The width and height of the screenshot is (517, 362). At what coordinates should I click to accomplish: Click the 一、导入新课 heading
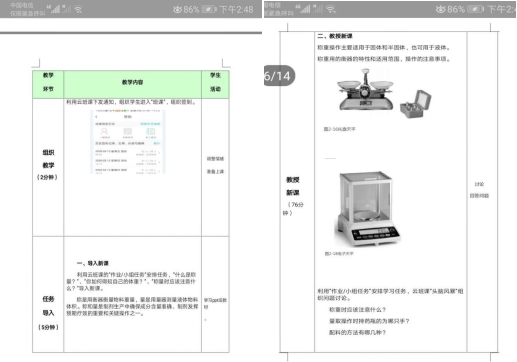(x=93, y=263)
